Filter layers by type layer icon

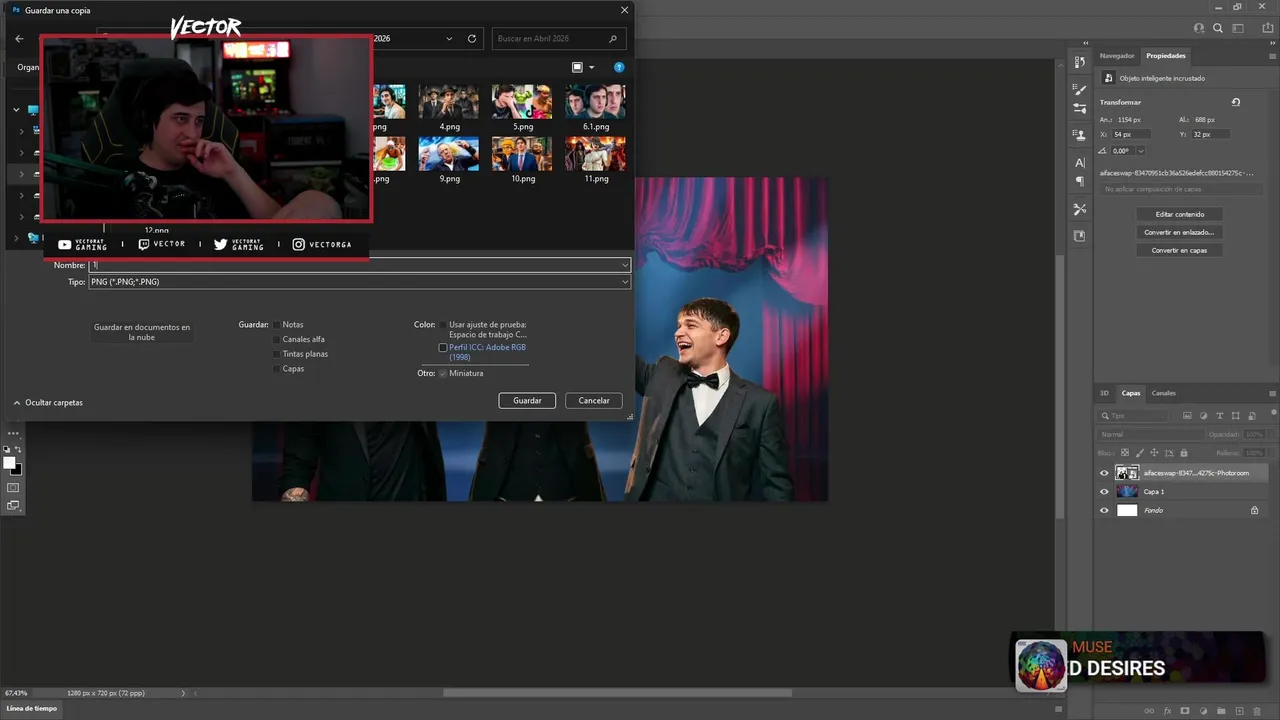1220,415
